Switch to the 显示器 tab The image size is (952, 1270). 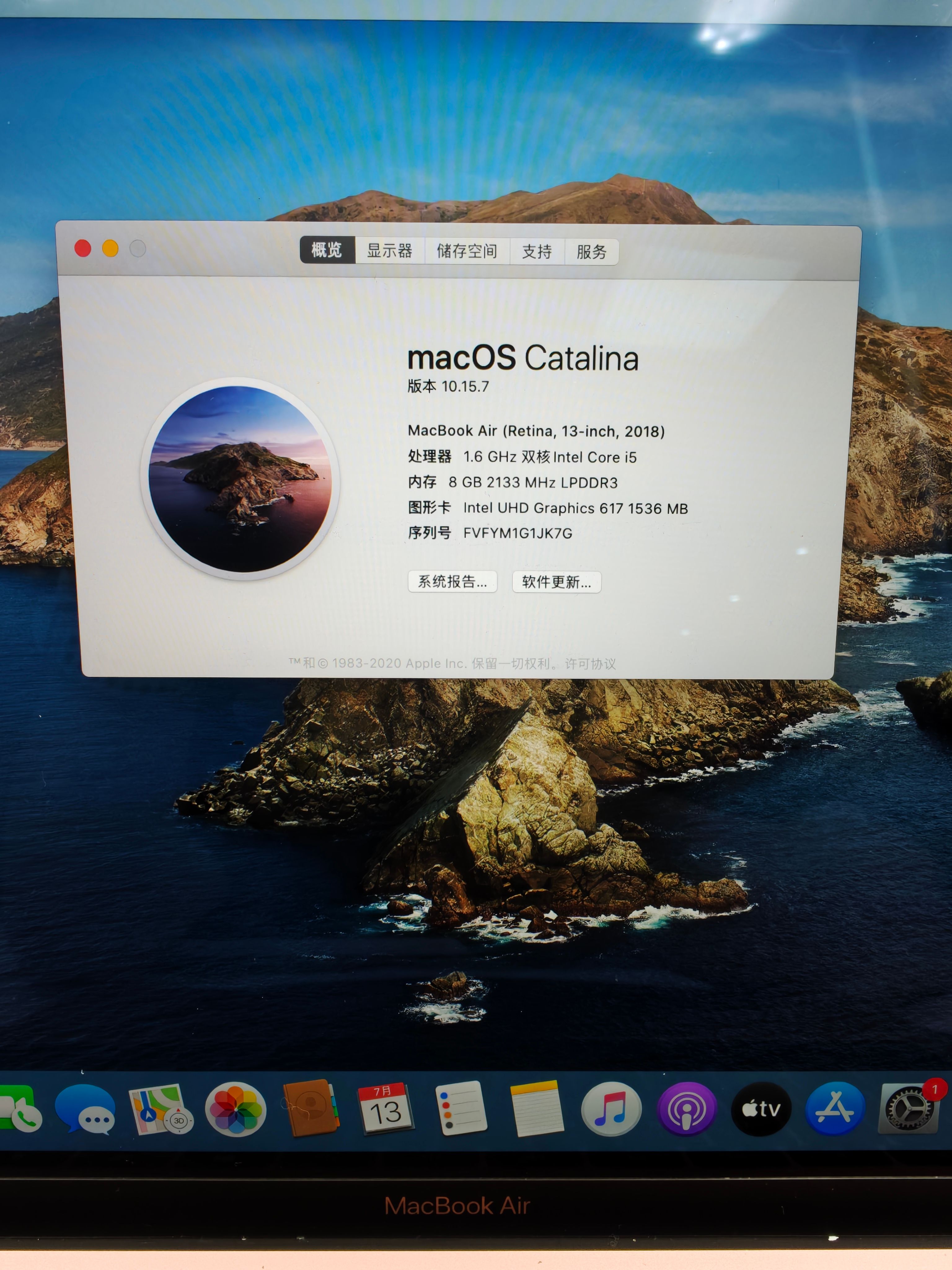pos(390,251)
